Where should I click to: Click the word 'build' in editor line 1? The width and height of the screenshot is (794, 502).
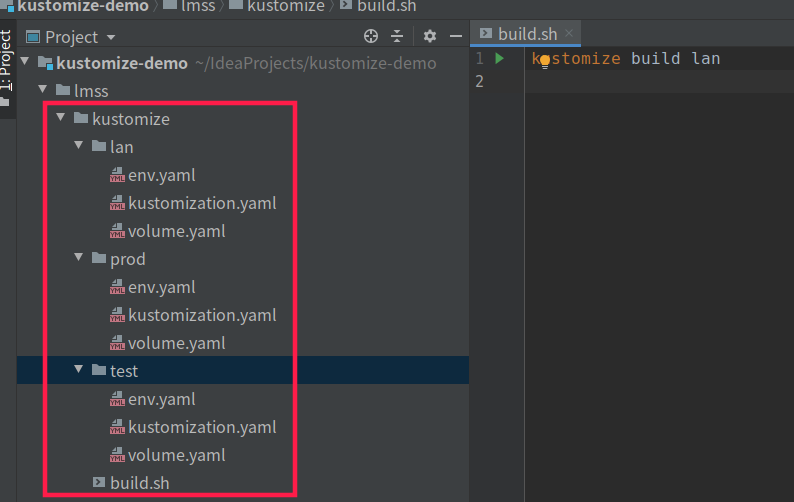(655, 58)
